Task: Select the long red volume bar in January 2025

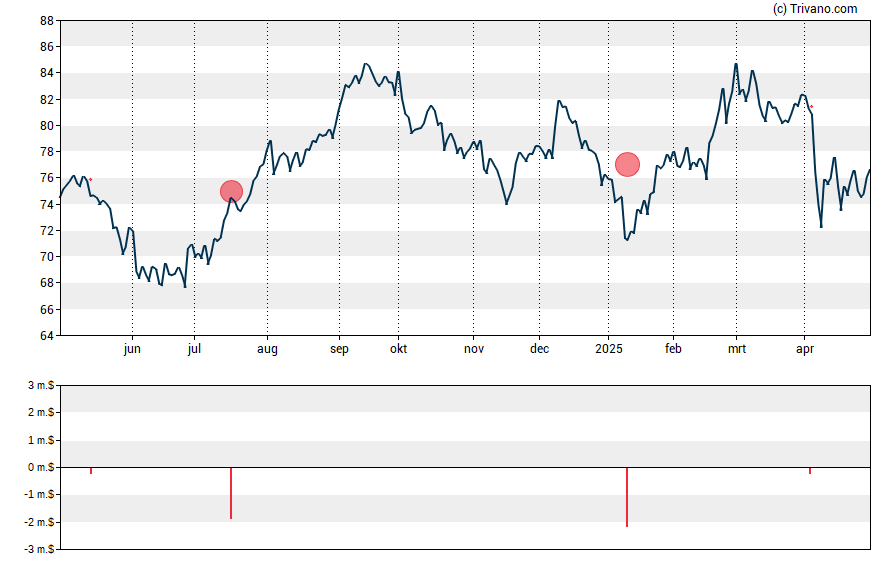Action: point(627,497)
